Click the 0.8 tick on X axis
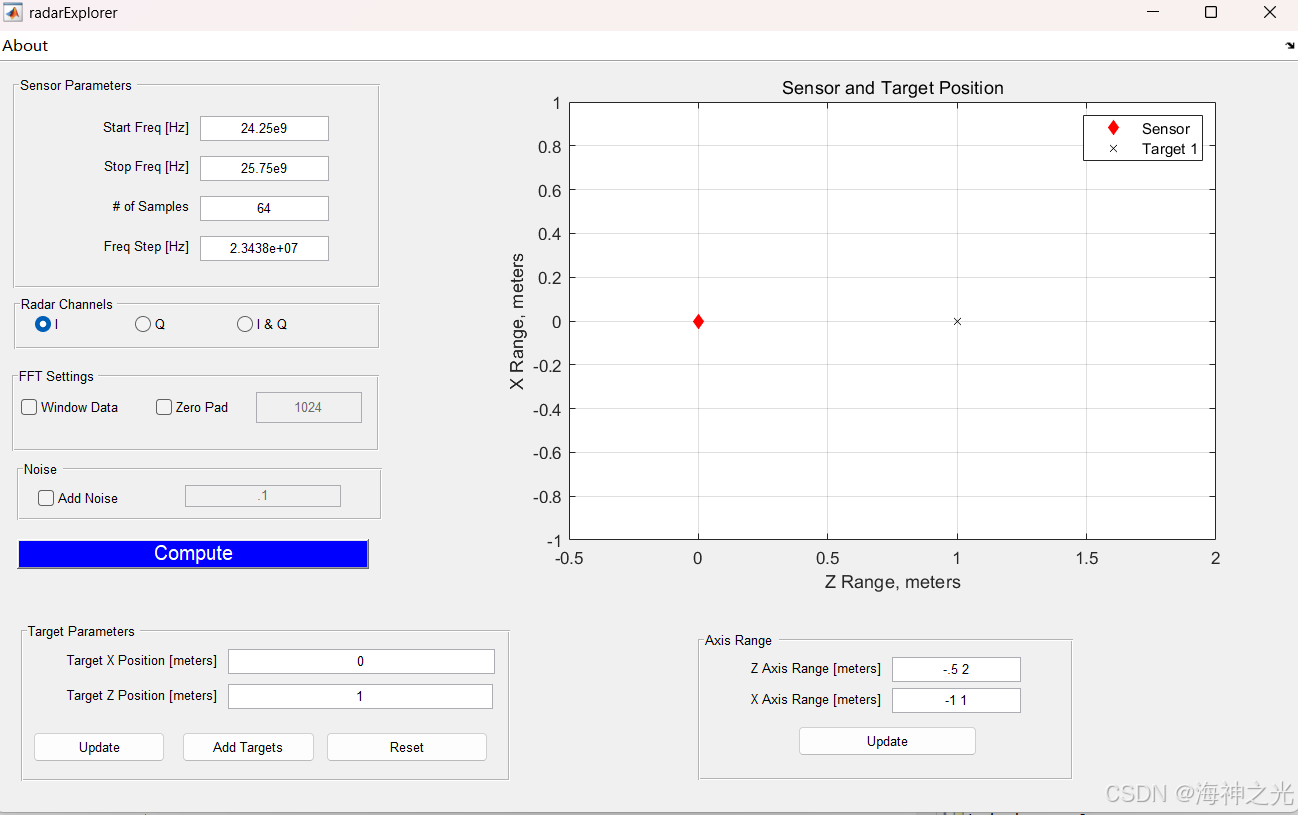Screen dimensions: 1298x815 (x=549, y=147)
